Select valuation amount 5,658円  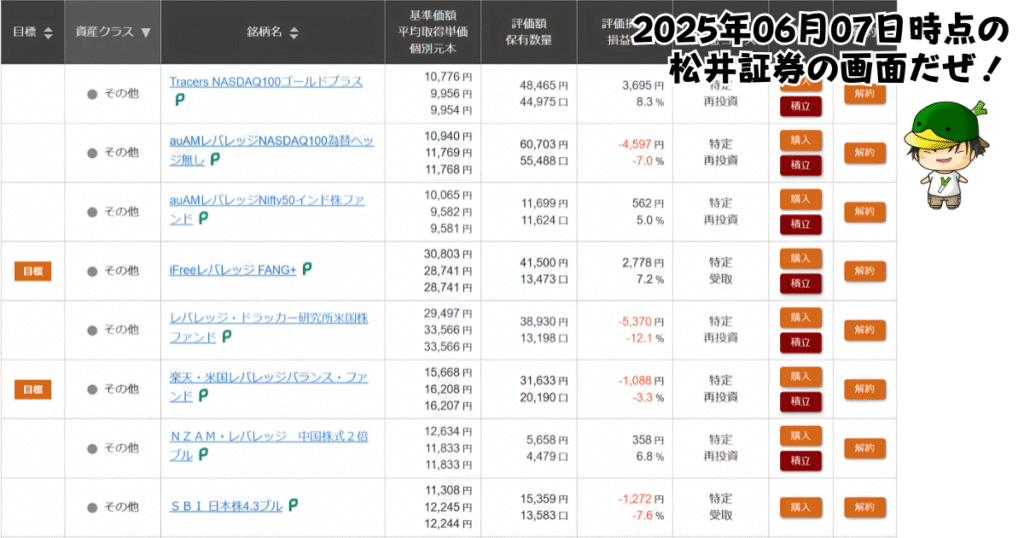[547, 440]
